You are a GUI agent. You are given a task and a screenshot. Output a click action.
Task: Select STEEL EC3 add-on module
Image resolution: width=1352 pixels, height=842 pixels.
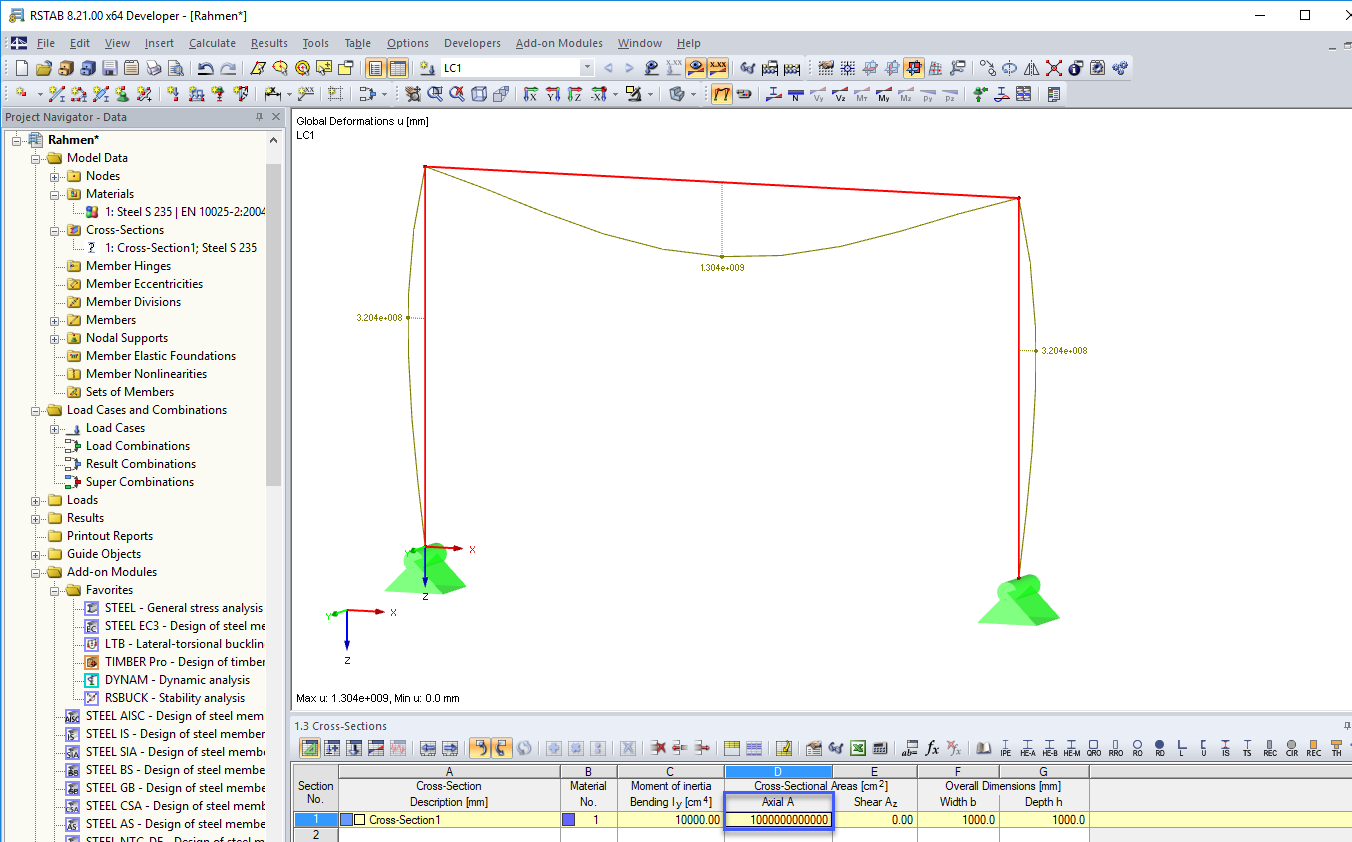click(185, 626)
